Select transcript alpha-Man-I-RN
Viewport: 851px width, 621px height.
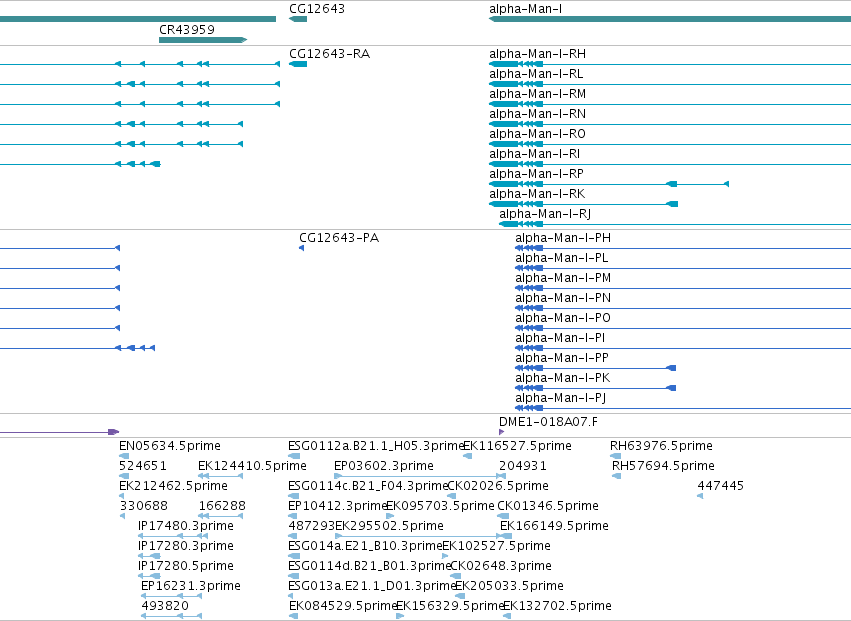537,114
